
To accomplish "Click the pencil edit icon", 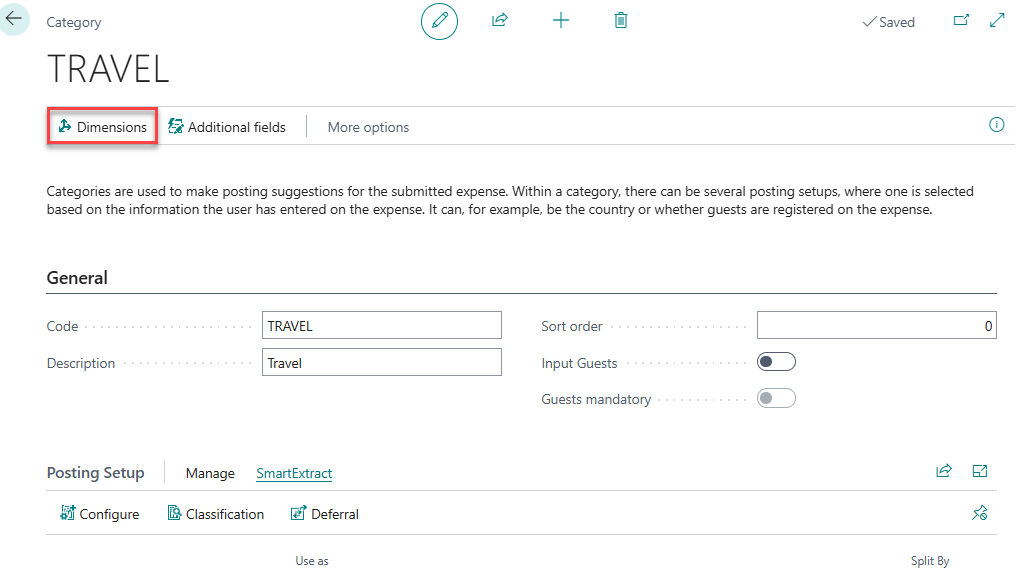I will point(439,21).
